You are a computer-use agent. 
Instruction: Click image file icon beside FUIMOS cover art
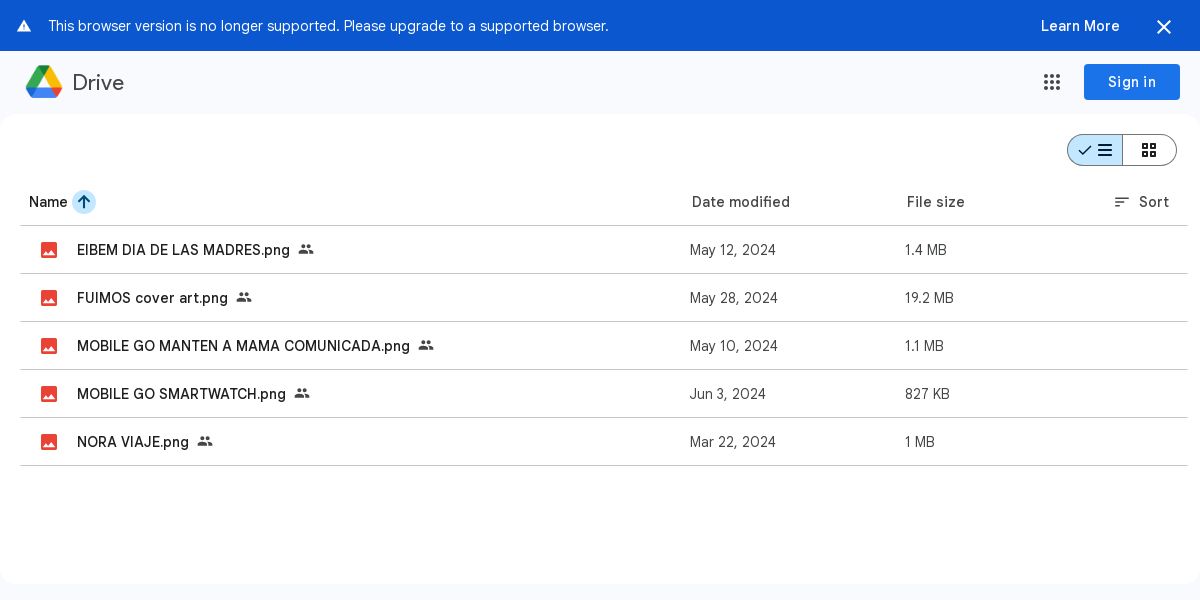coord(49,298)
